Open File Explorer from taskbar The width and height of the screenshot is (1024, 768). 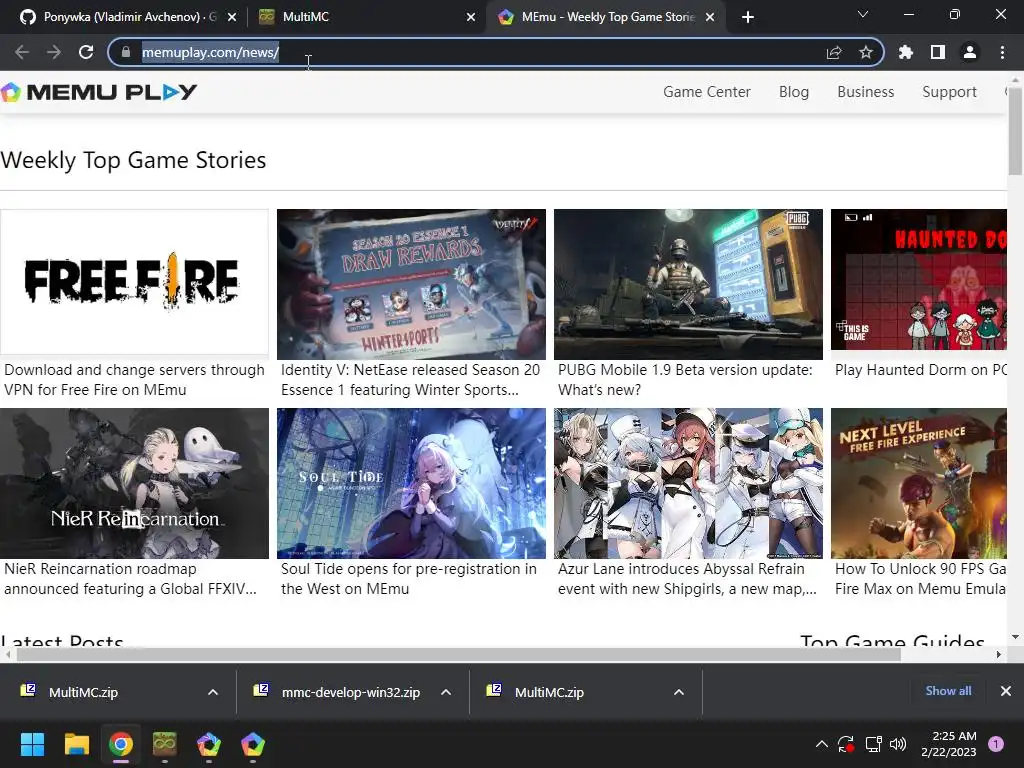click(76, 744)
